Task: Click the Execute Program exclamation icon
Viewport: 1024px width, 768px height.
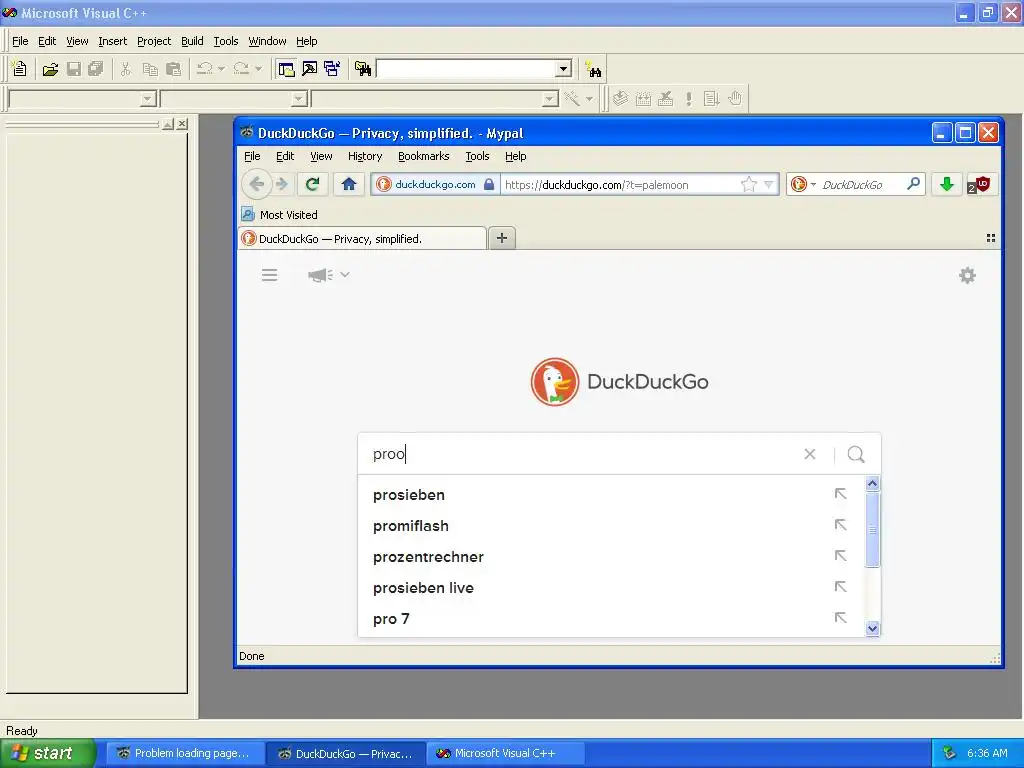Action: (x=688, y=99)
